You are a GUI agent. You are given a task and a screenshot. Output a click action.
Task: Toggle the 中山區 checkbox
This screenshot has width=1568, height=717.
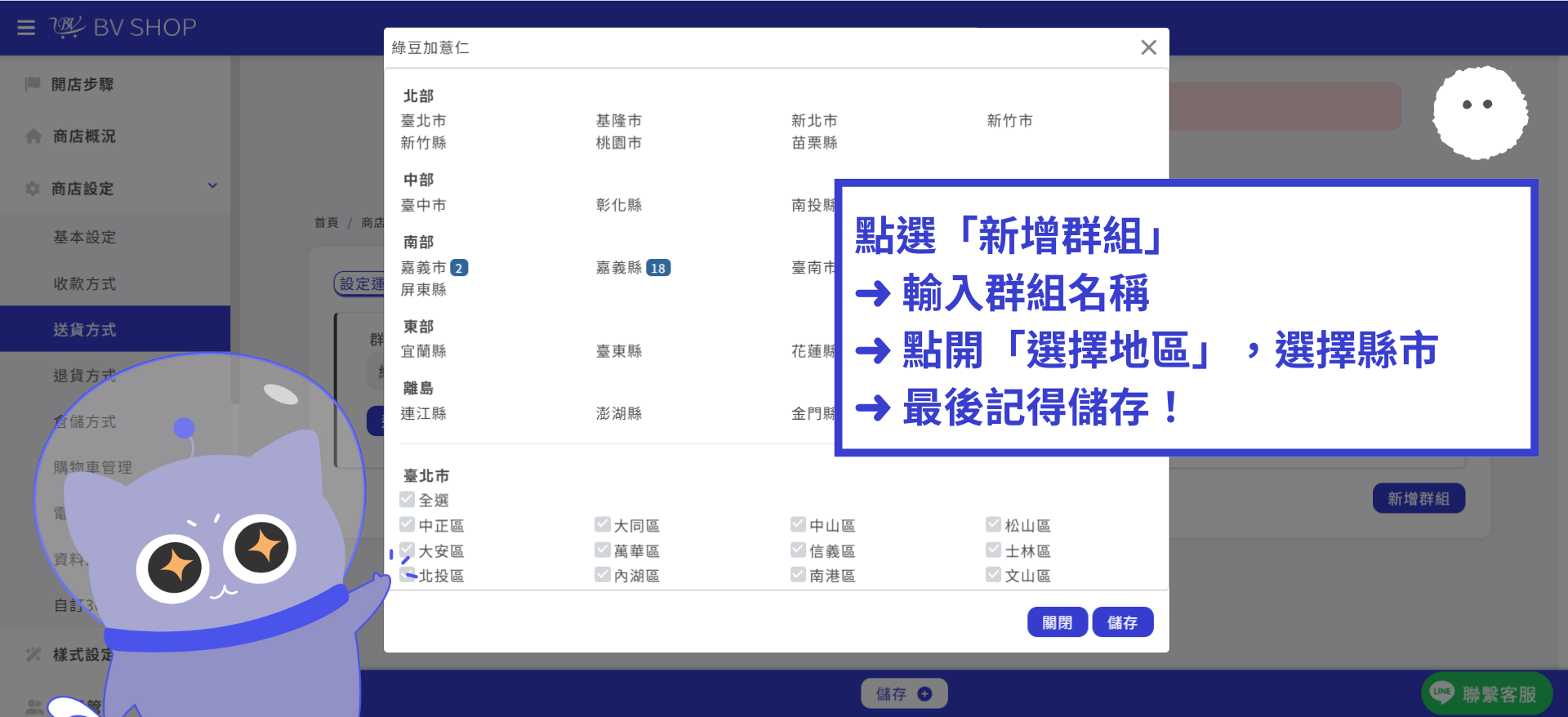[798, 524]
